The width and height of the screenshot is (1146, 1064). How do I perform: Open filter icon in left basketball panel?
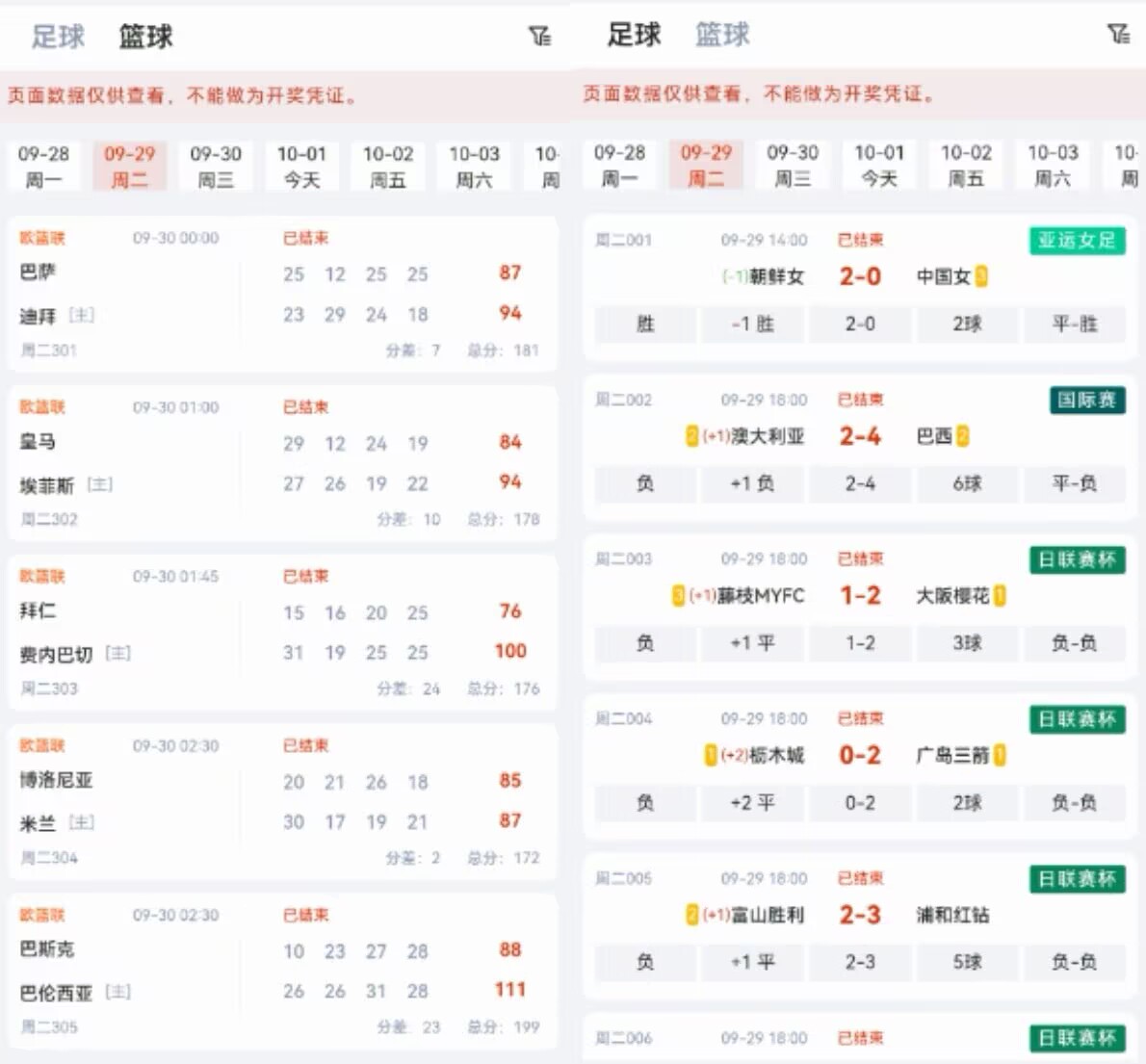pos(540,36)
